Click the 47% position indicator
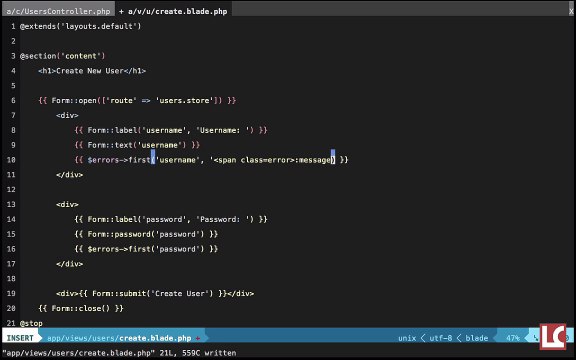Image resolution: width=576 pixels, height=360 pixels. tap(513, 338)
